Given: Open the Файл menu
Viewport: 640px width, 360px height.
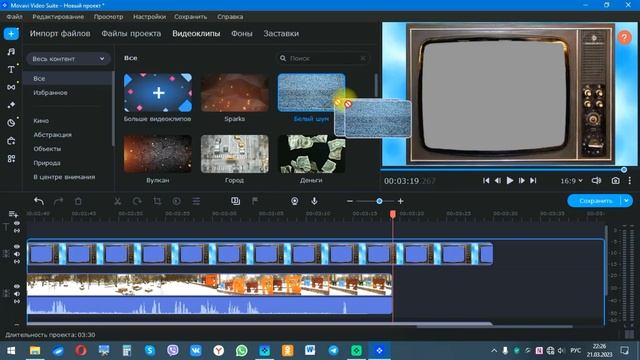Looking at the screenshot, I should [14, 17].
